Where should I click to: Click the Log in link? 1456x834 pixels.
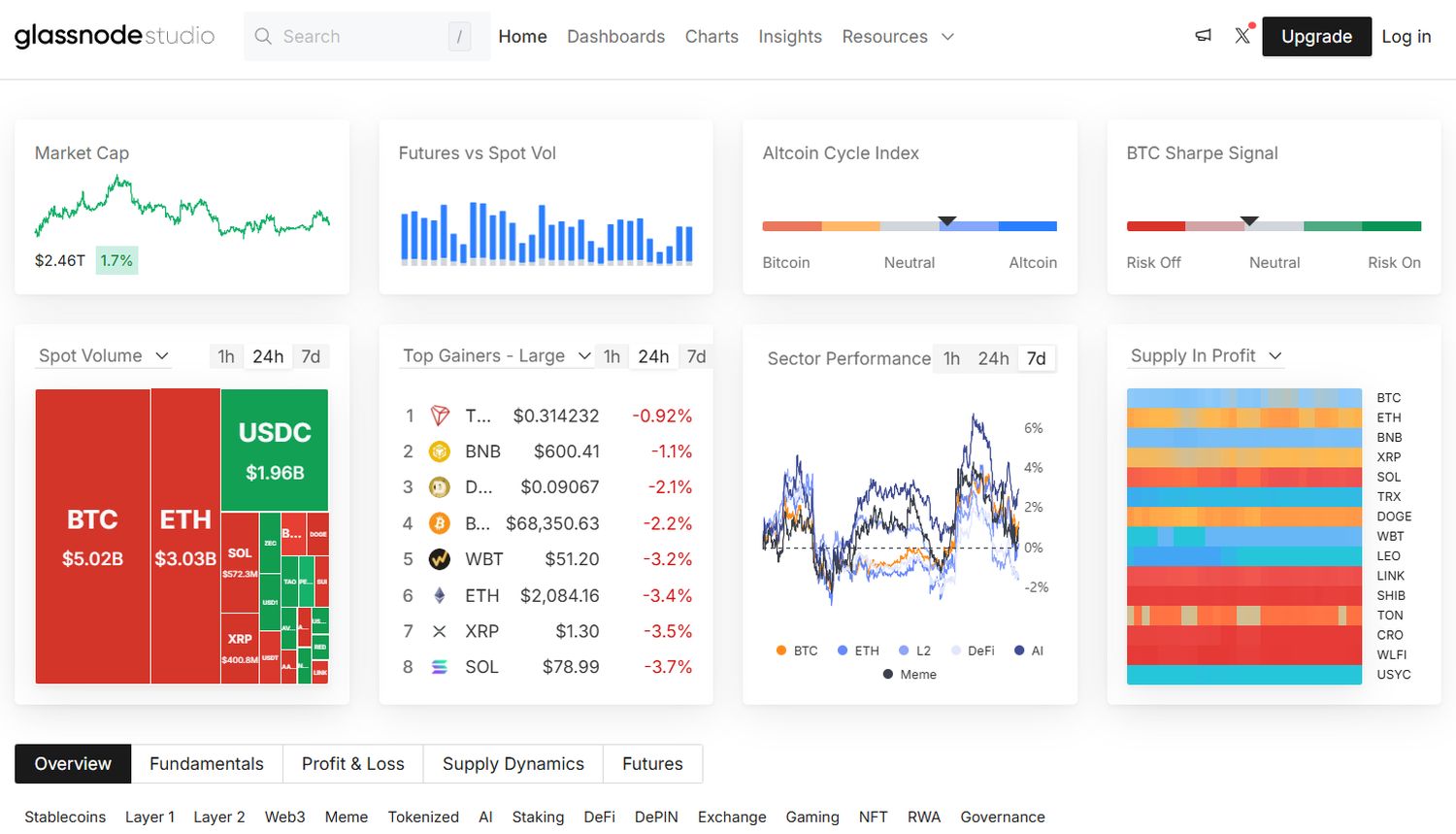[1406, 37]
